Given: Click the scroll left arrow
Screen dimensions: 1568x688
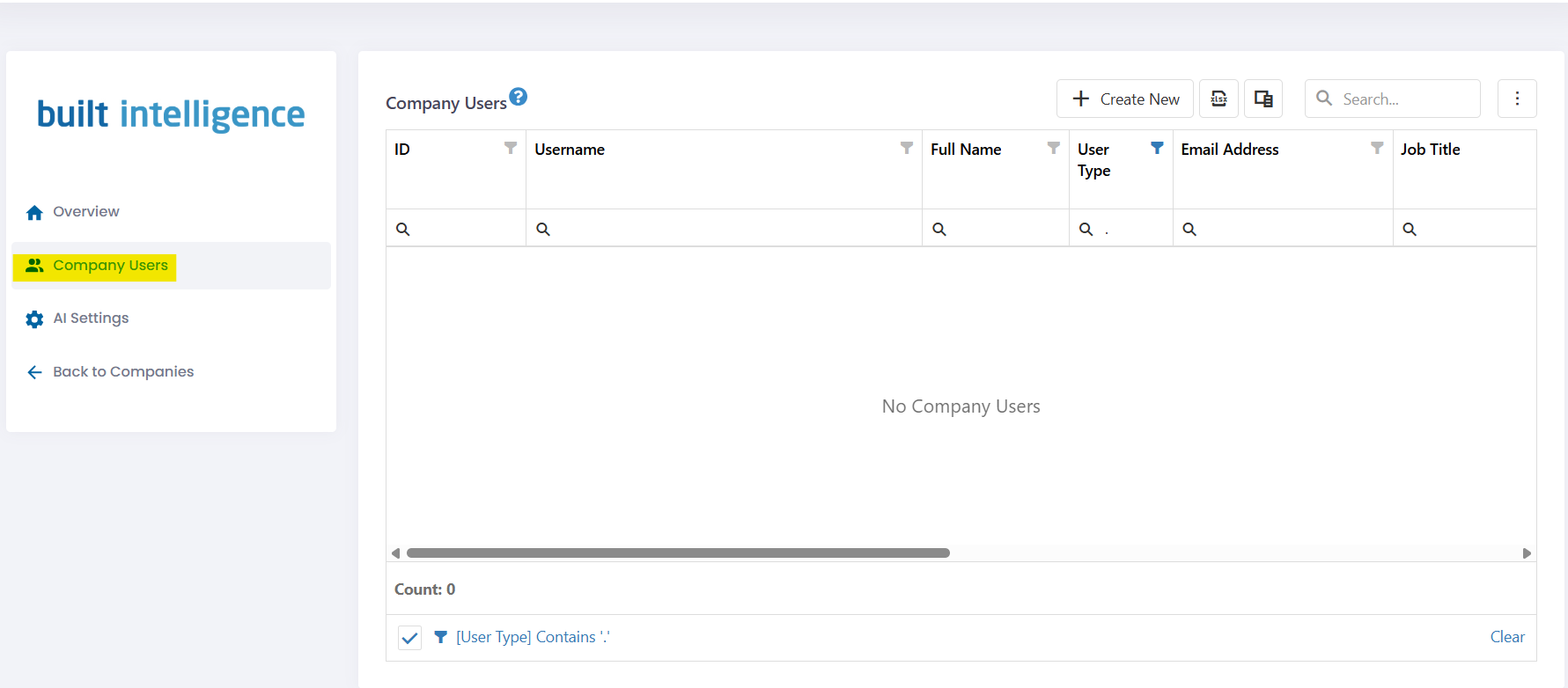Looking at the screenshot, I should 396,553.
